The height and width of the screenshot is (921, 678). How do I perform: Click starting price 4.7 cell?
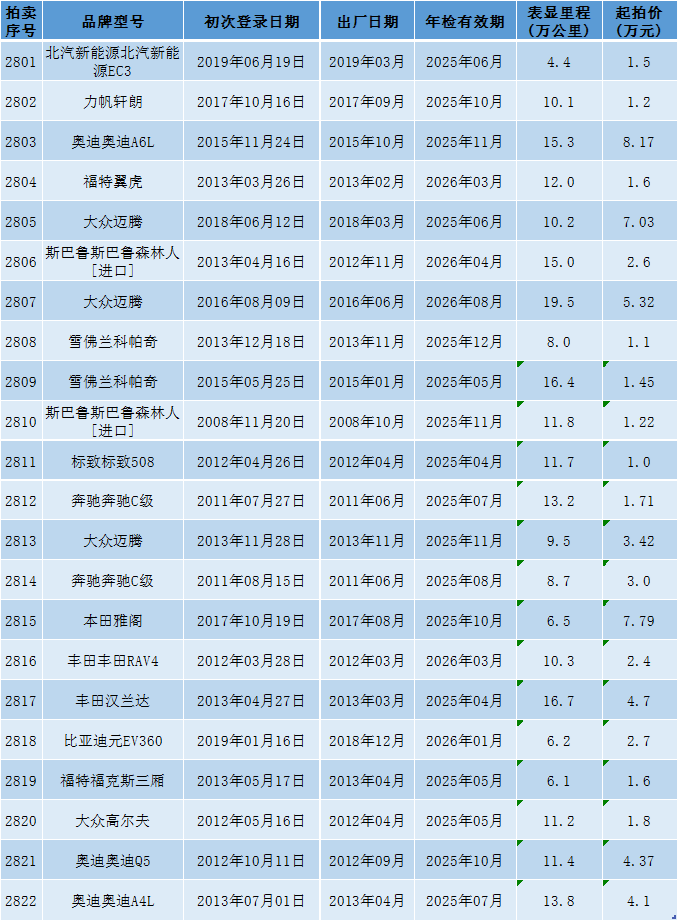[x=639, y=701]
